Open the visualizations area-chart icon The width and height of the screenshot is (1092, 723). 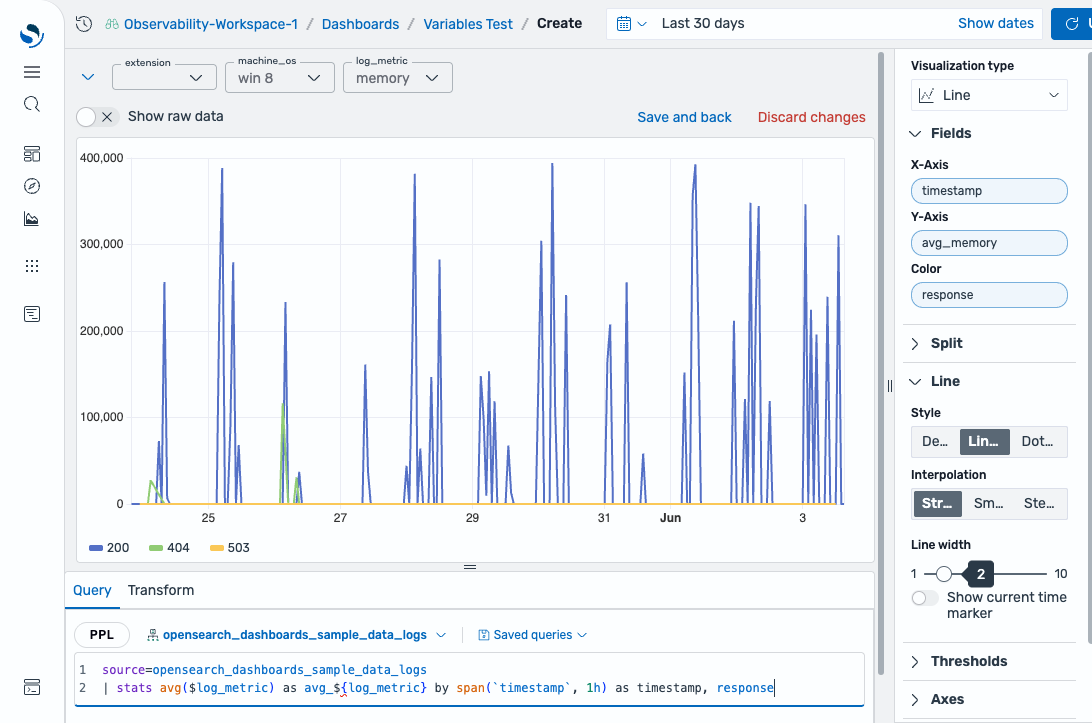tap(32, 219)
